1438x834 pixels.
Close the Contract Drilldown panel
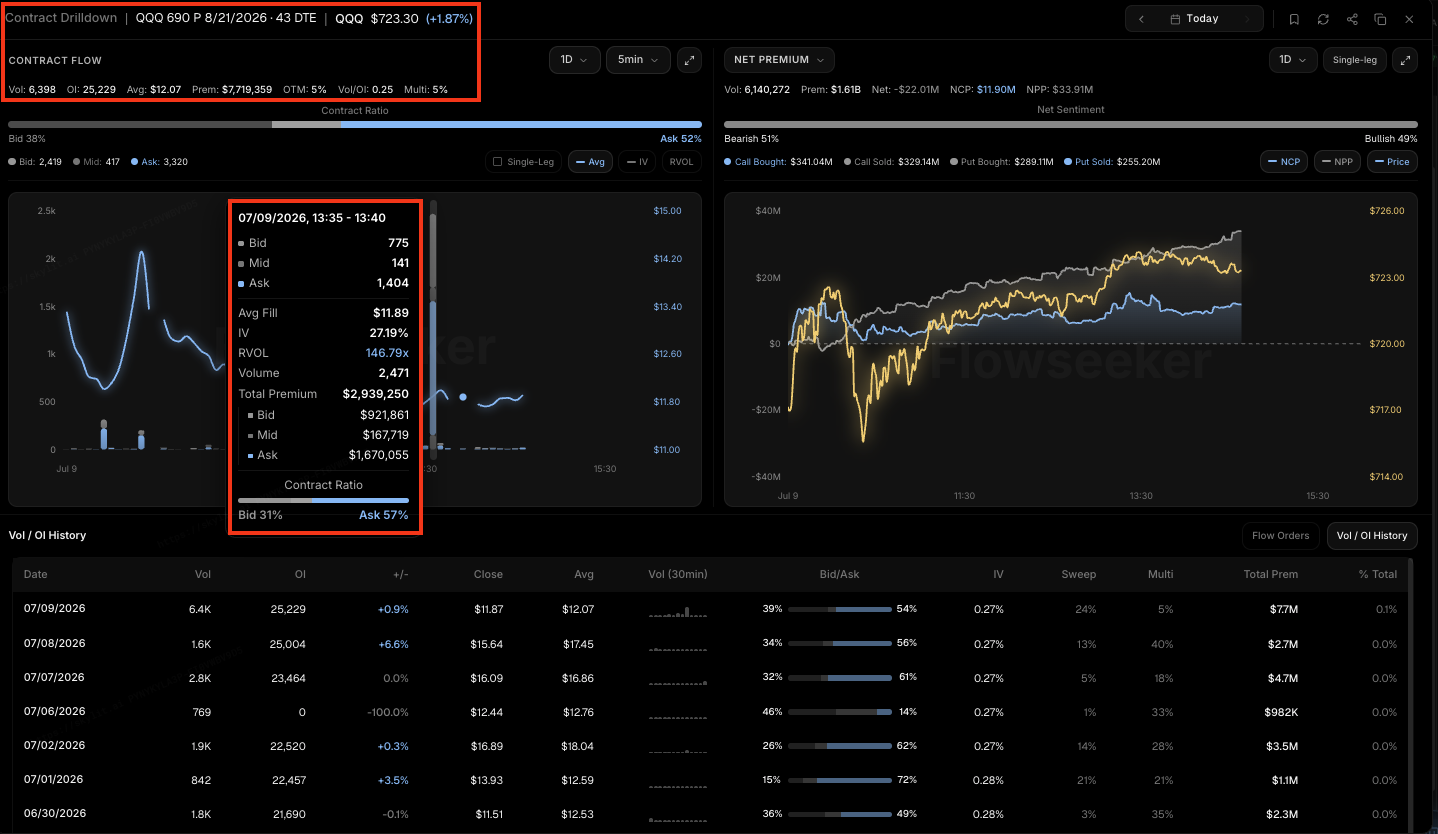point(1409,19)
